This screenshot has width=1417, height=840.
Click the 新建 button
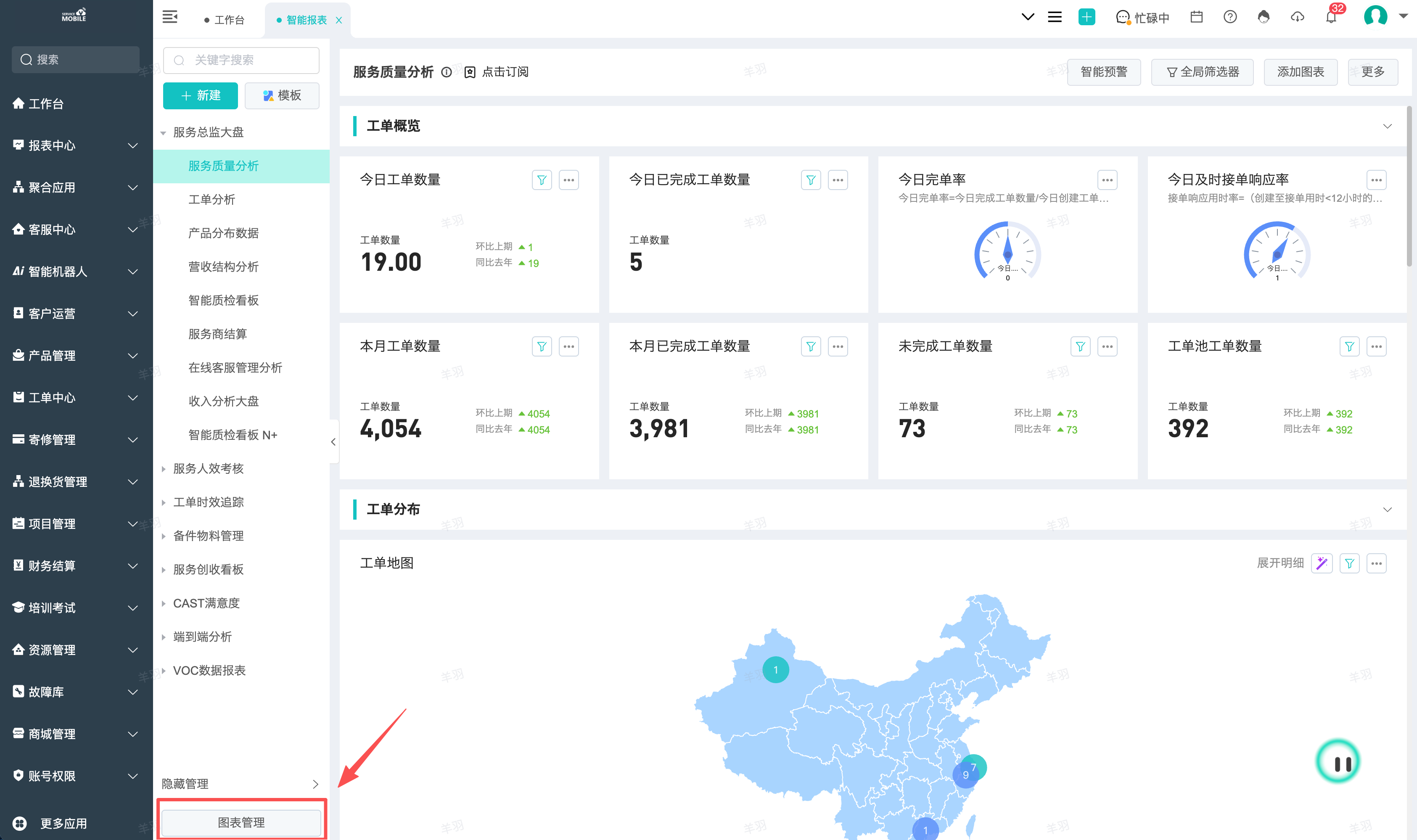201,96
